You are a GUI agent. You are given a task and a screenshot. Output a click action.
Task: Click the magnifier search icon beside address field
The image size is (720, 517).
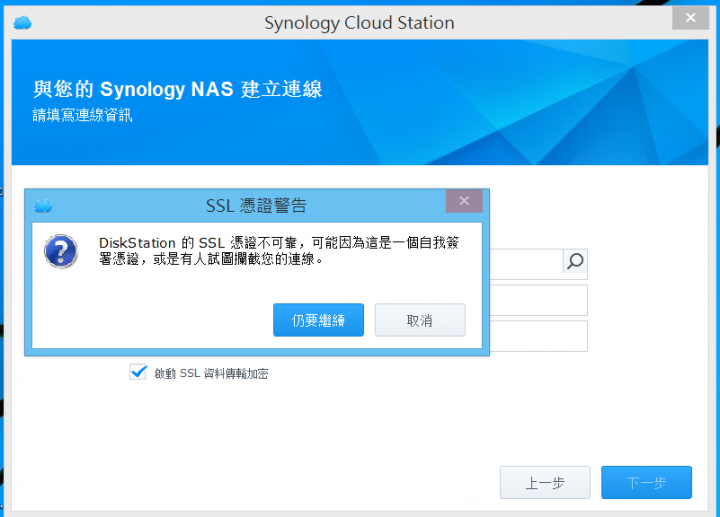pos(575,261)
